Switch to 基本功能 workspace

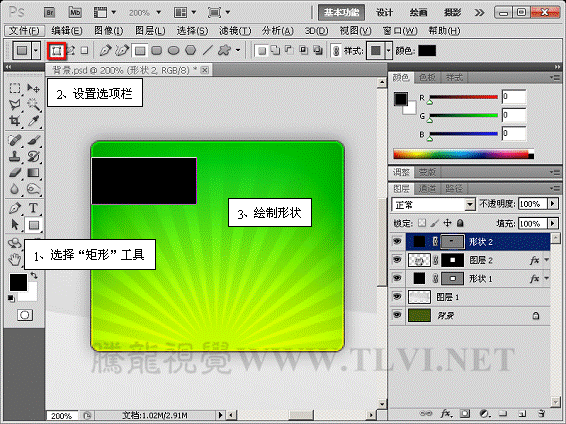click(341, 13)
